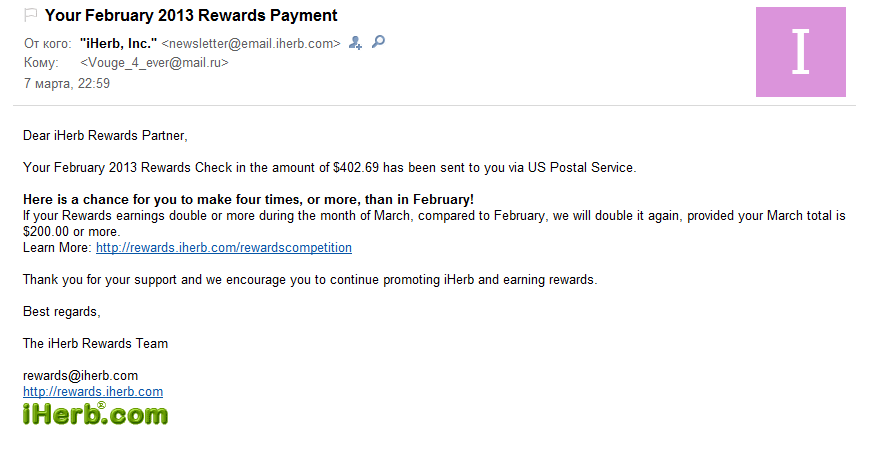Click sender name "iHerb, Inc."
This screenshot has width=870, height=461.
118,44
